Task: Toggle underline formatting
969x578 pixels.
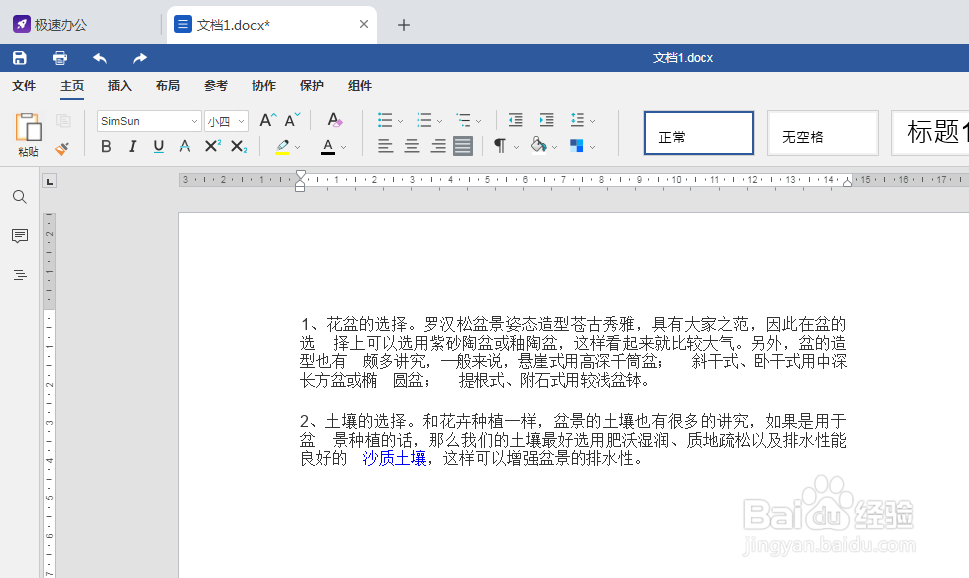Action: [161, 146]
